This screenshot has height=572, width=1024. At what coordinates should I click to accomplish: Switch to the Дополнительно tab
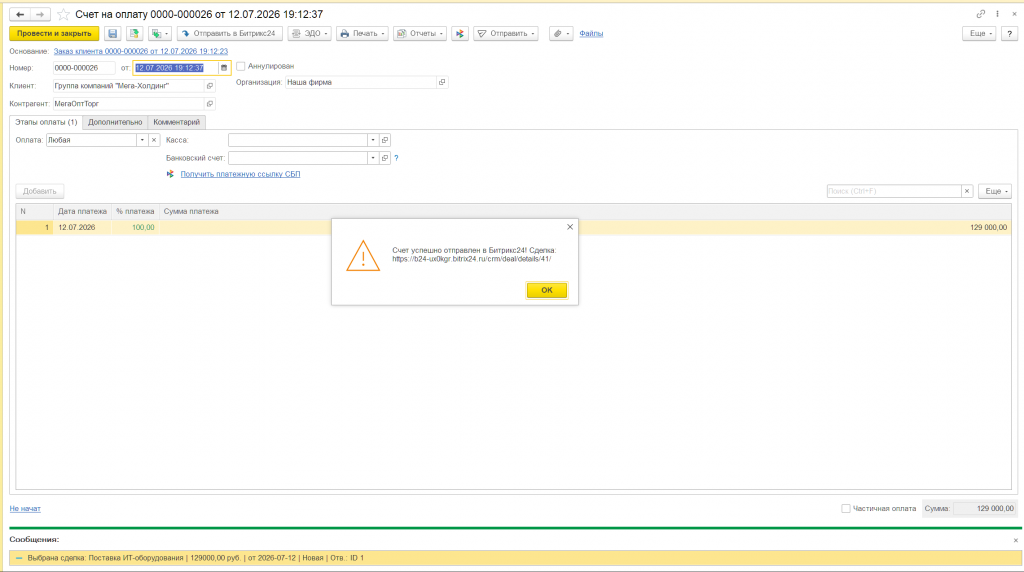(115, 122)
